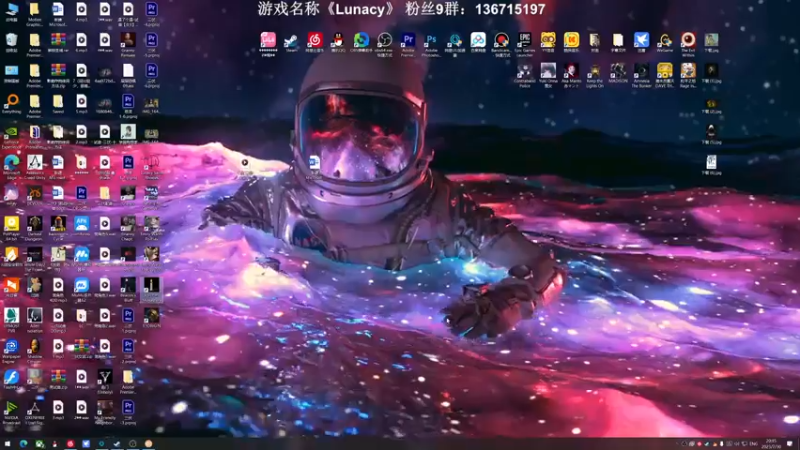Launch Keep the Lights On game
Viewport: 800px width, 450px height.
pyautogui.click(x=594, y=75)
